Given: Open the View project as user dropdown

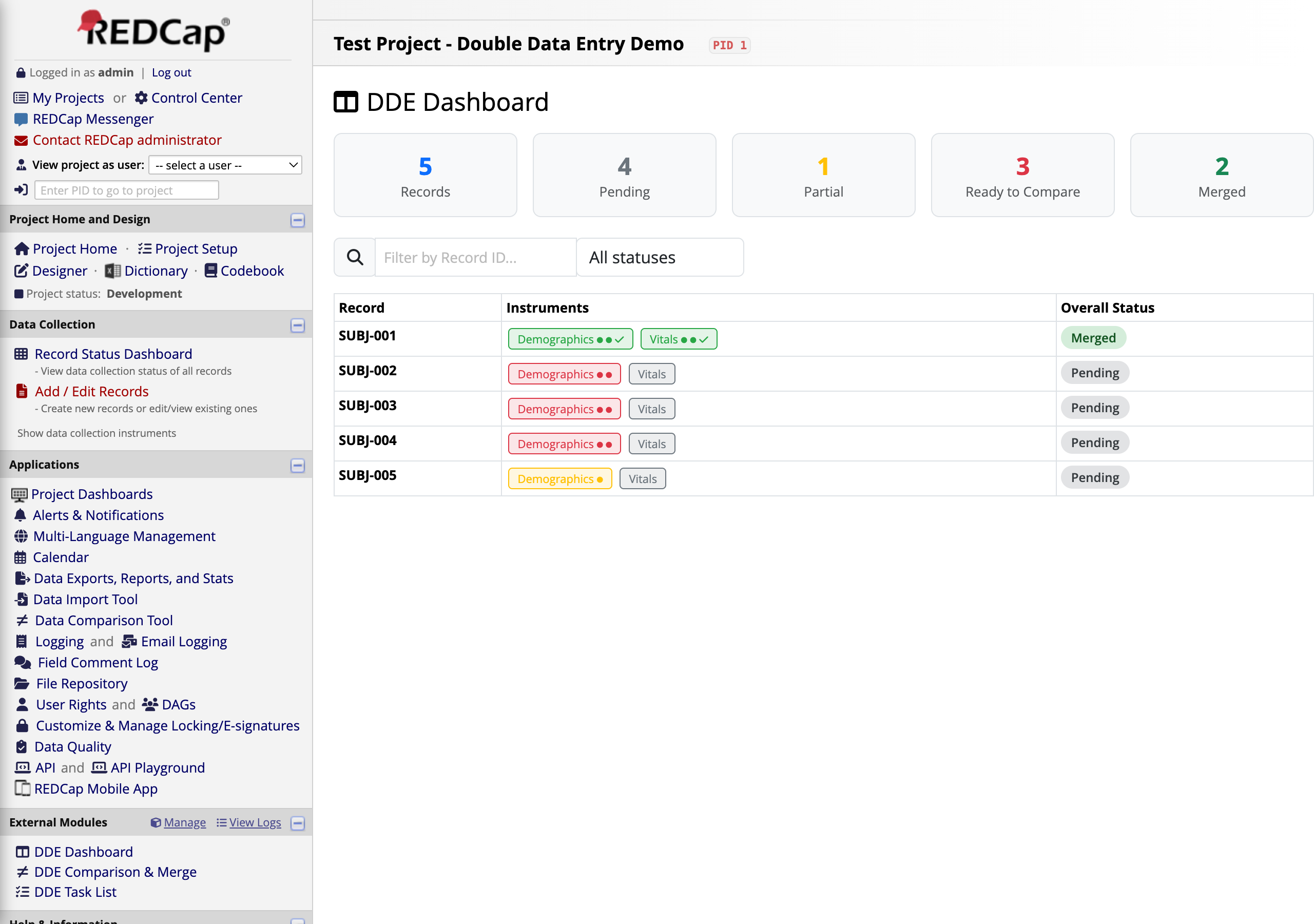Looking at the screenshot, I should [x=225, y=165].
